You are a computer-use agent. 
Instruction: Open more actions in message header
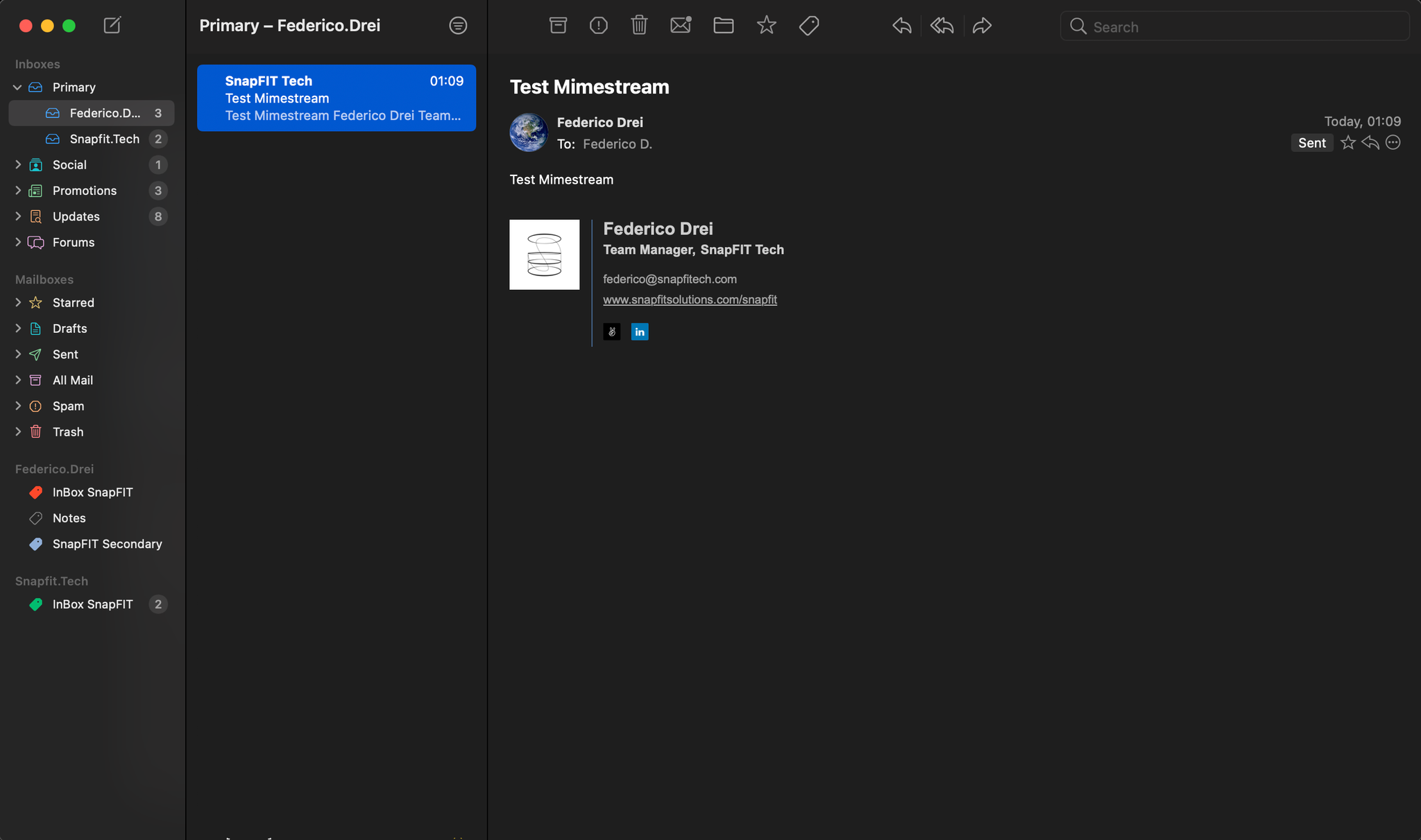[1393, 143]
